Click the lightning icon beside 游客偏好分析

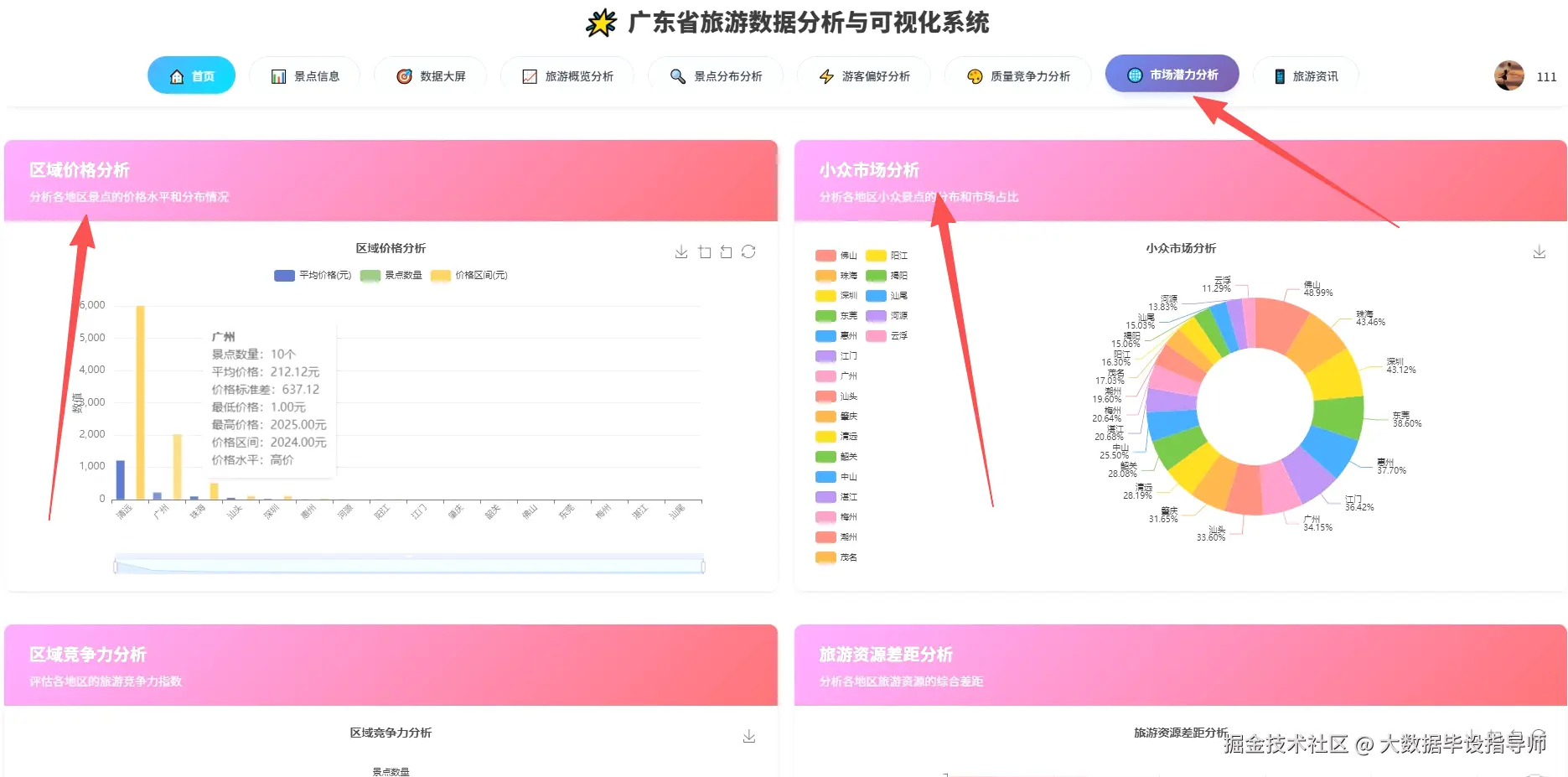coord(825,75)
